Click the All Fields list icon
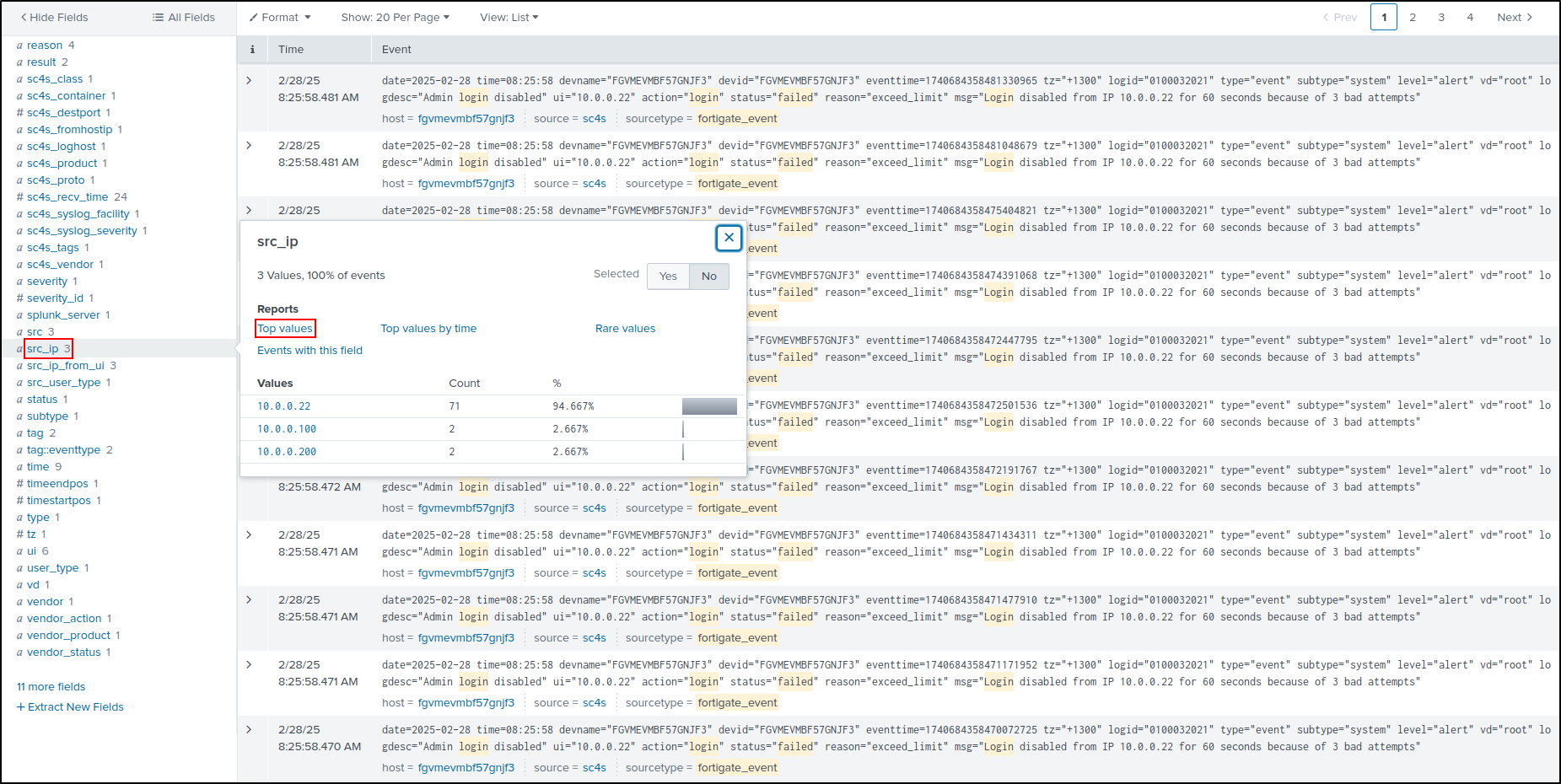The width and height of the screenshot is (1561, 784). [158, 17]
